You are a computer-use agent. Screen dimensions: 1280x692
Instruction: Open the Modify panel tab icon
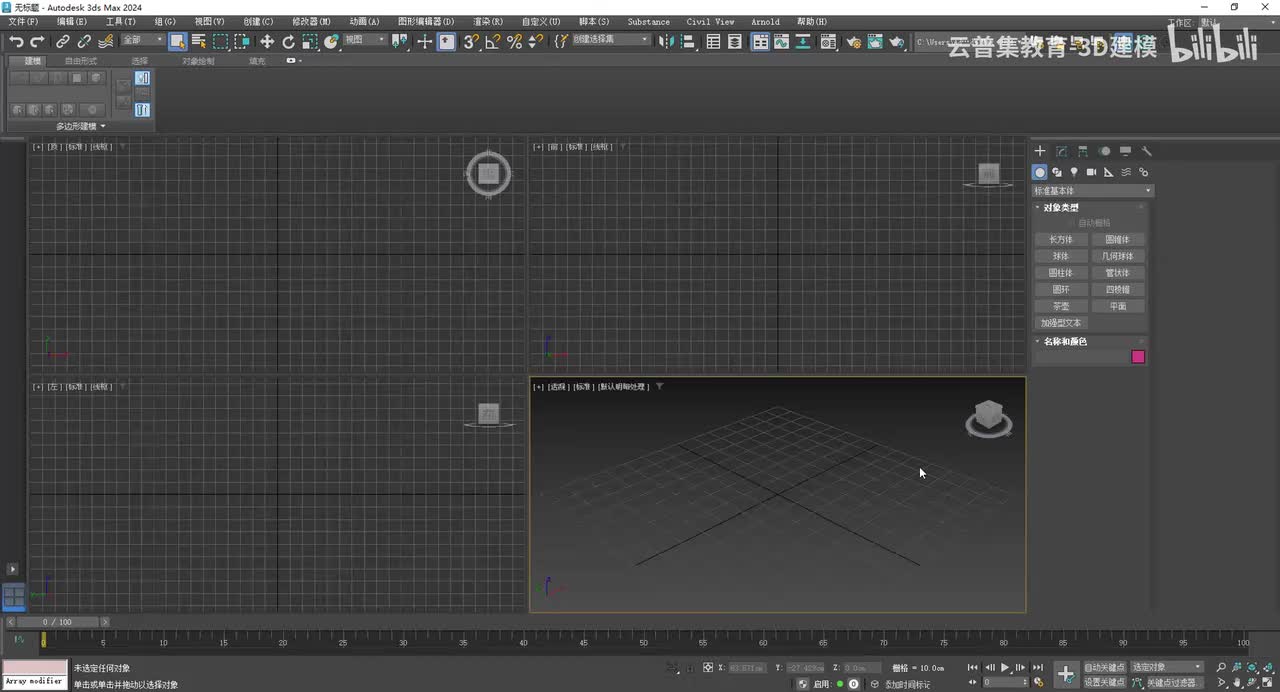point(1061,152)
